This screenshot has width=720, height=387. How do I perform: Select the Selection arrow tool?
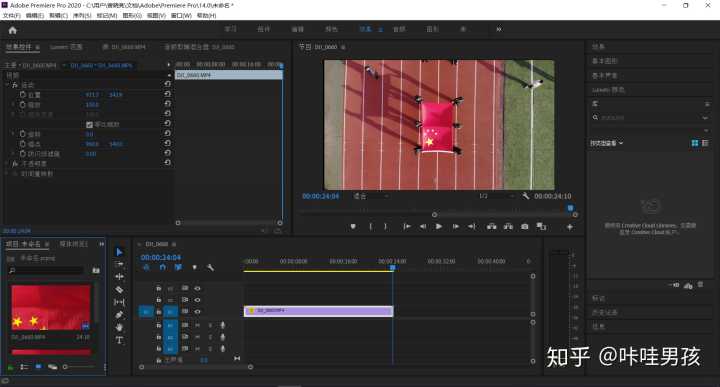pyautogui.click(x=119, y=252)
